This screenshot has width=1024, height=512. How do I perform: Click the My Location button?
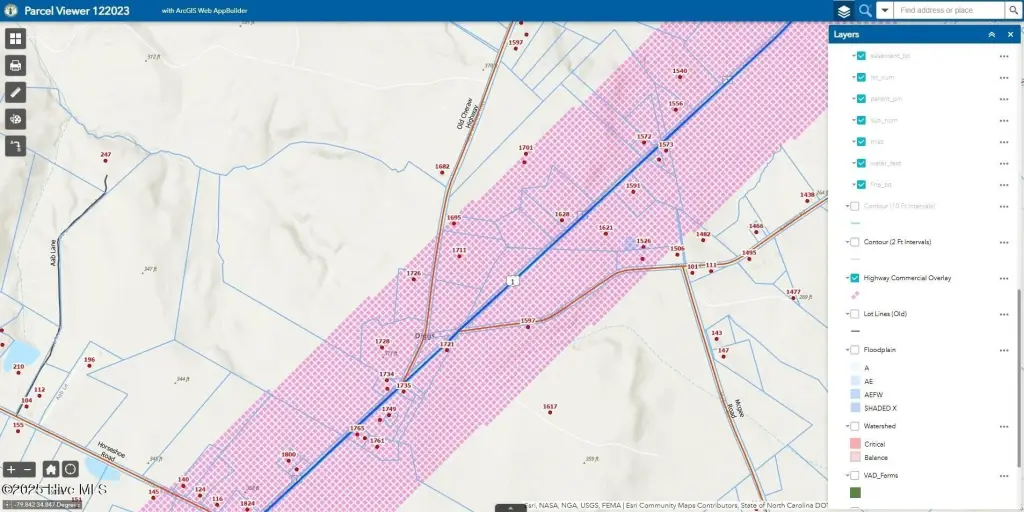(x=70, y=469)
